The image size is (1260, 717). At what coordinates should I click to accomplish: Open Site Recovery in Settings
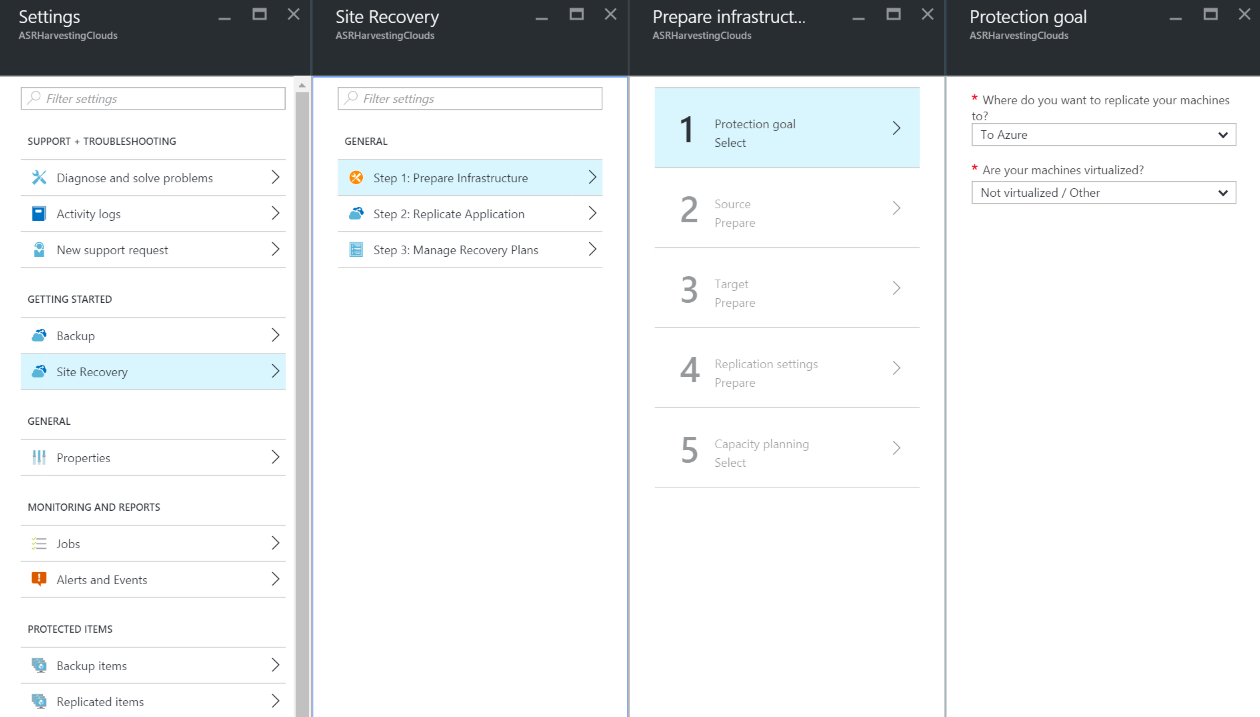153,372
